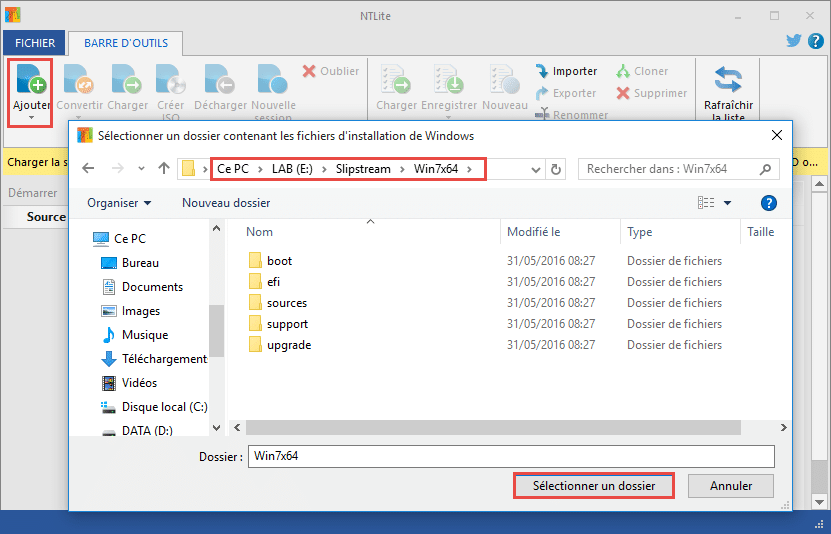The height and width of the screenshot is (534, 831).
Task: Click the Nouvelle session icon
Action: [273, 79]
